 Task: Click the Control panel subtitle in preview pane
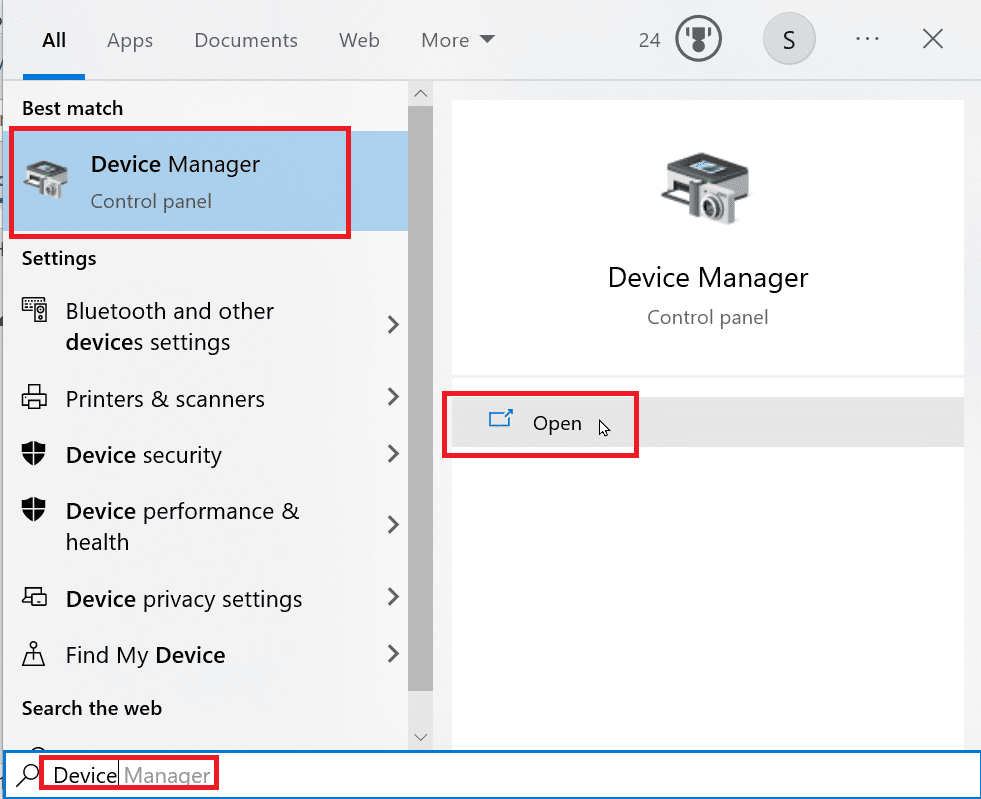pyautogui.click(x=708, y=317)
